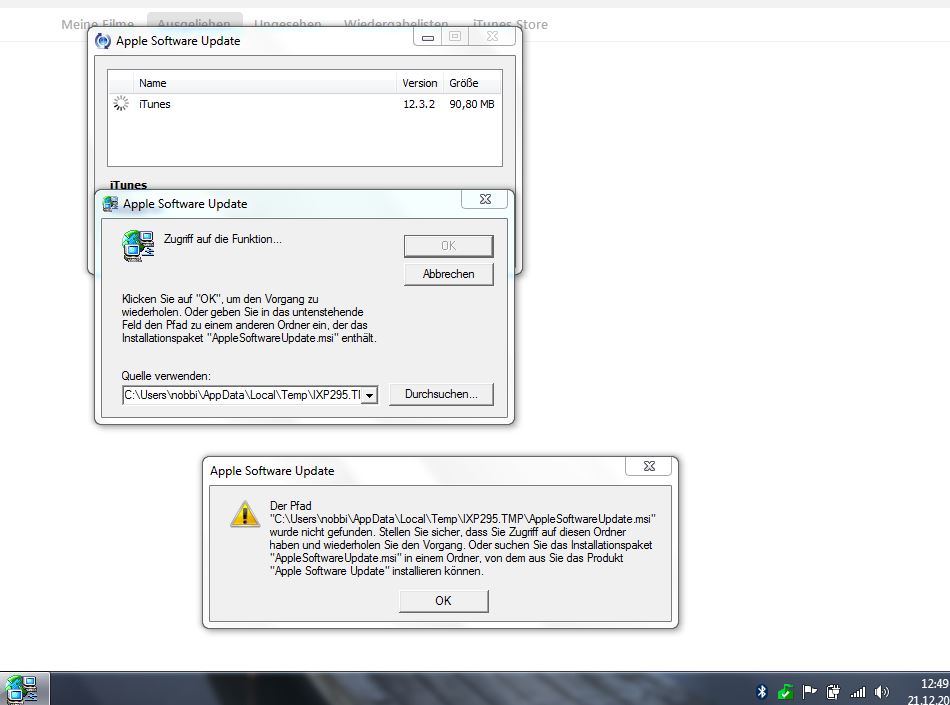Click the size value '90,80 MB'
Image resolution: width=950 pixels, height=705 pixels.
pos(472,104)
